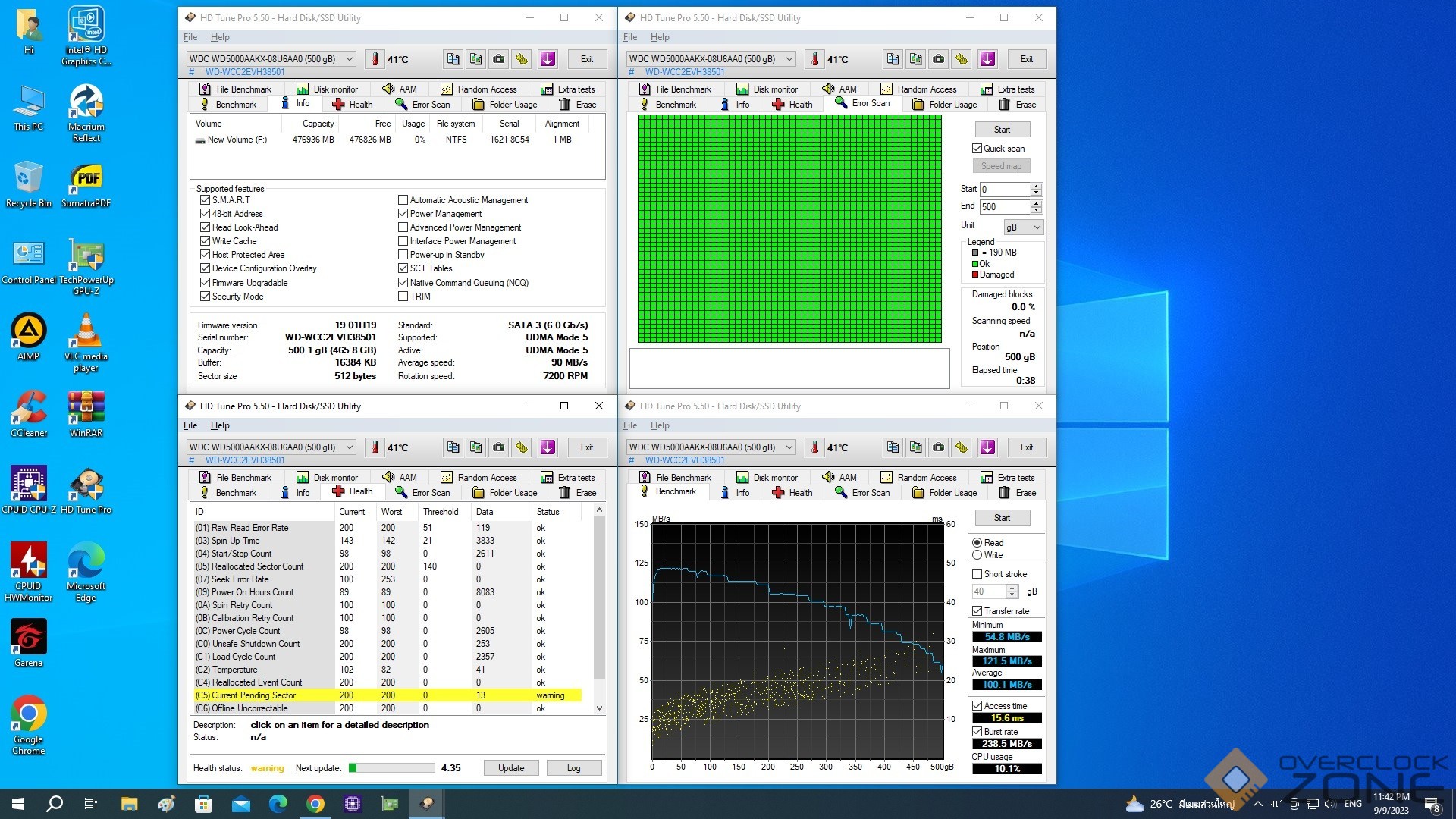Click the purple download arrow icon in top-right window
Image resolution: width=1456 pixels, height=819 pixels.
987,59
